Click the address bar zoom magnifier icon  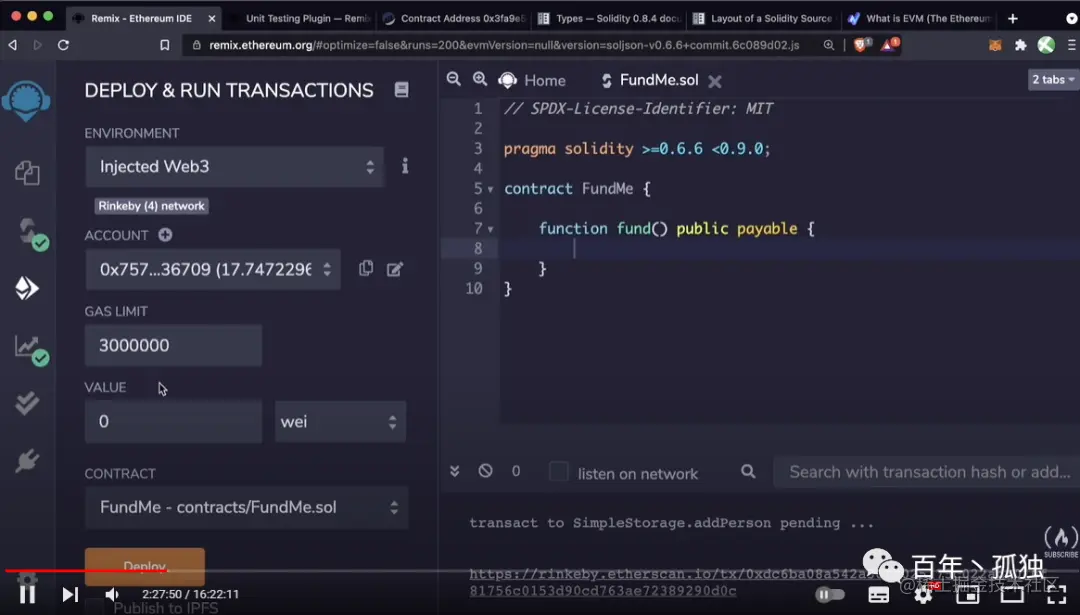point(829,45)
